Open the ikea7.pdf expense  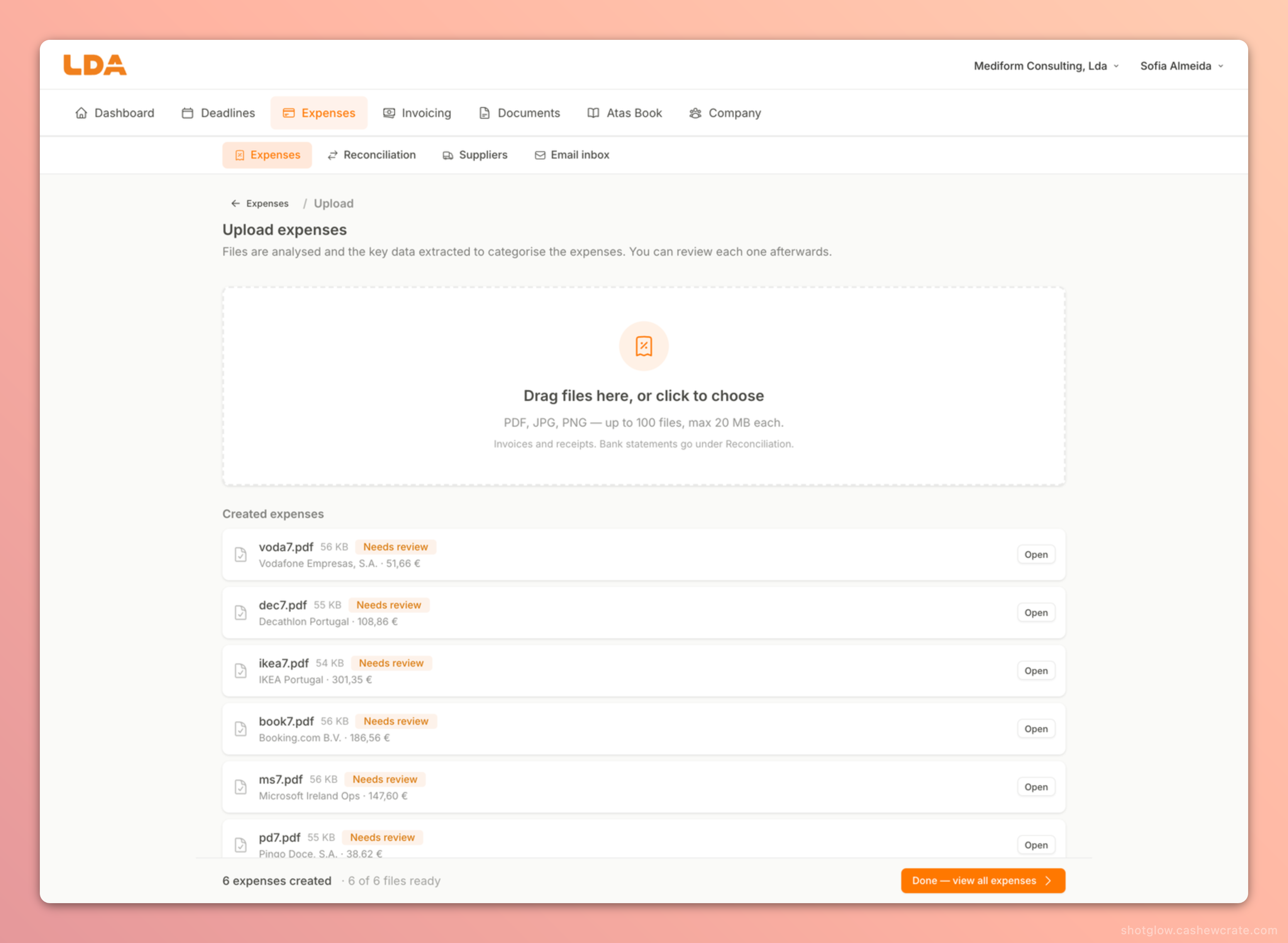click(x=1036, y=671)
